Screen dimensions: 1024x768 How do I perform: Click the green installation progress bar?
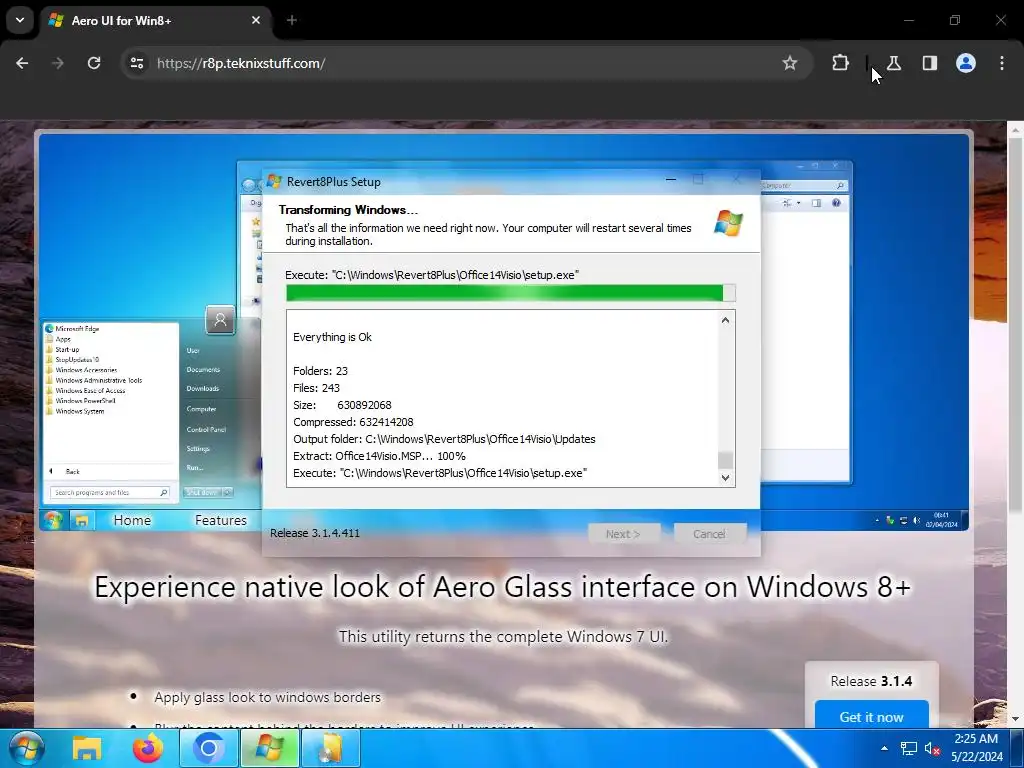[511, 293]
